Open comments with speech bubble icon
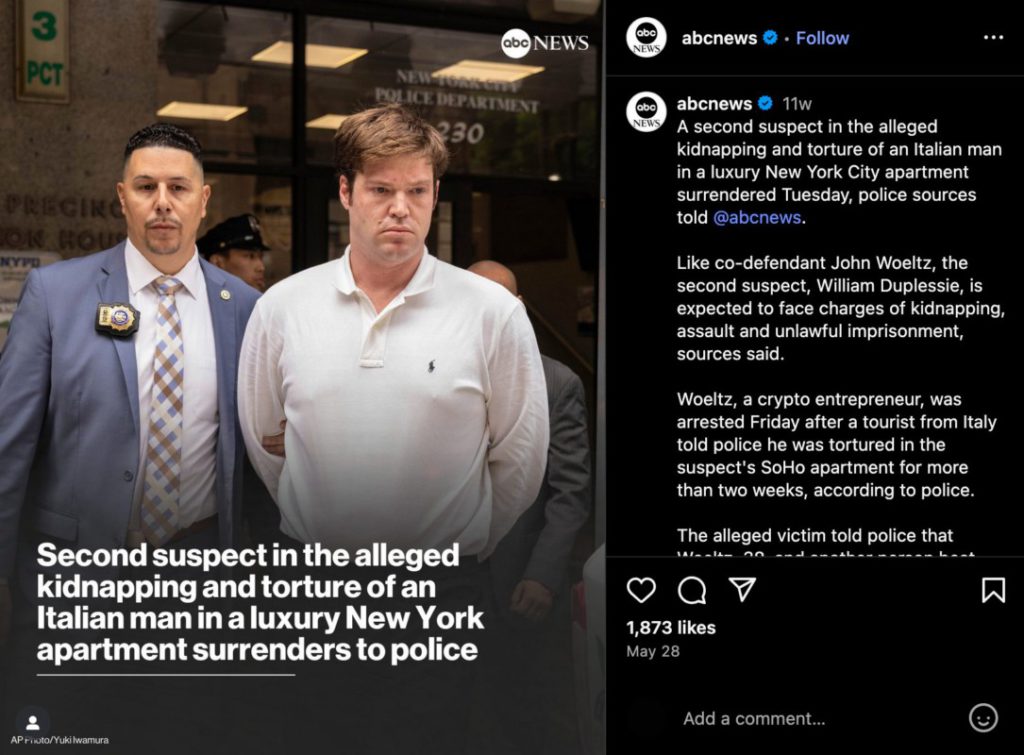This screenshot has width=1024, height=755. pos(692,590)
